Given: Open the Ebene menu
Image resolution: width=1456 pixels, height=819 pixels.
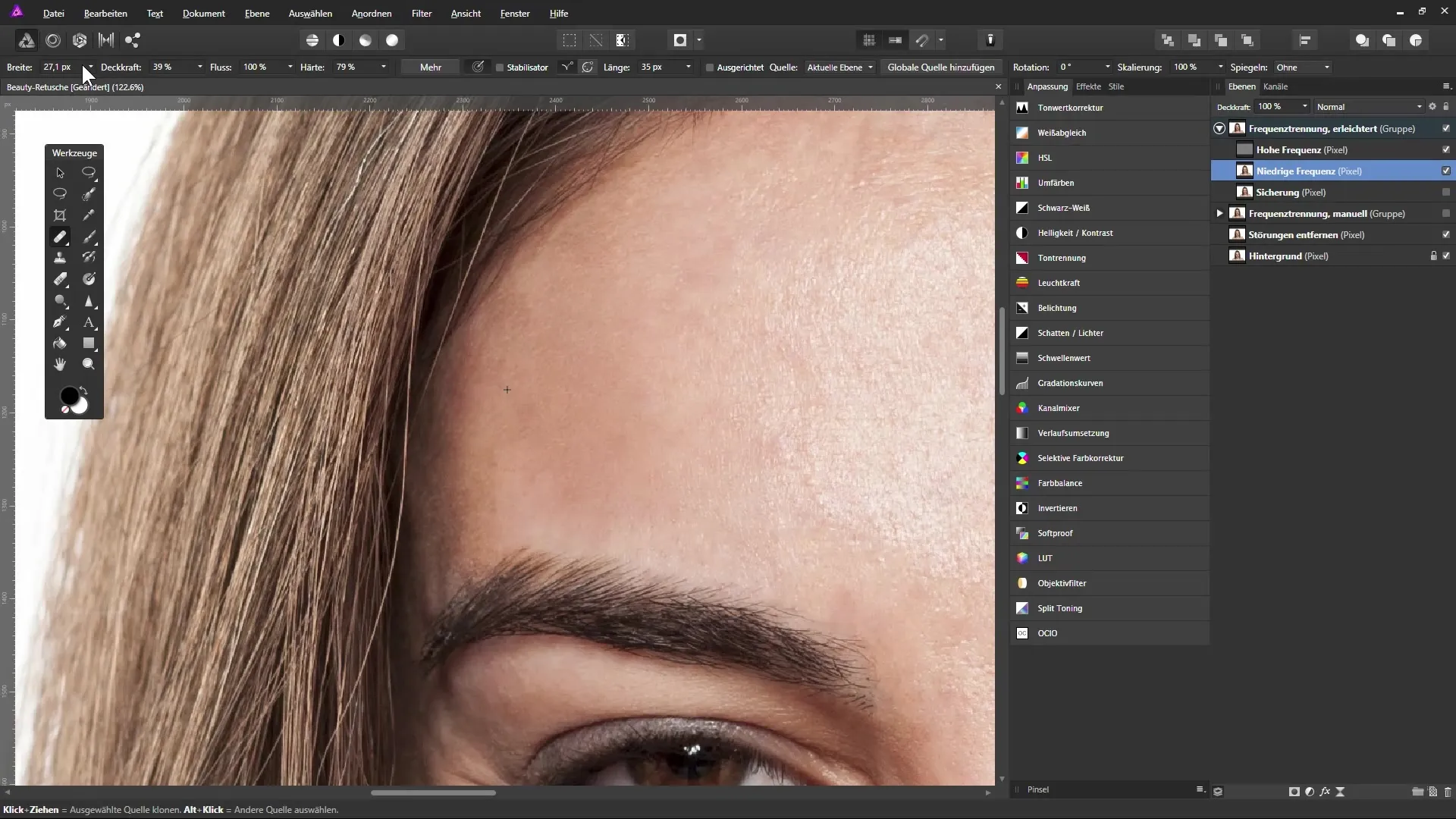Looking at the screenshot, I should coord(257,14).
